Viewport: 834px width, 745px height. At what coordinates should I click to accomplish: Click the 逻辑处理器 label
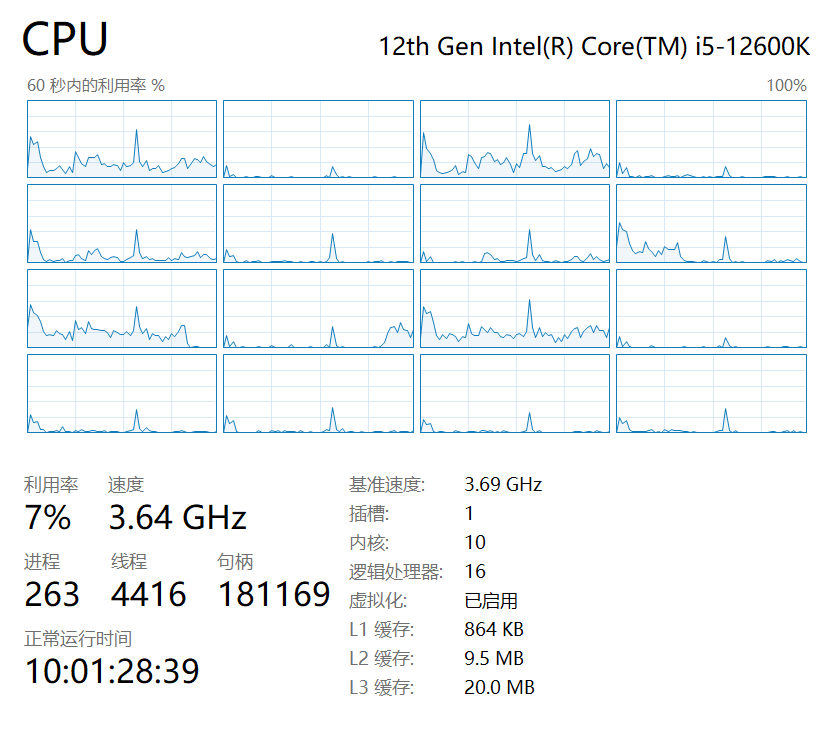395,572
